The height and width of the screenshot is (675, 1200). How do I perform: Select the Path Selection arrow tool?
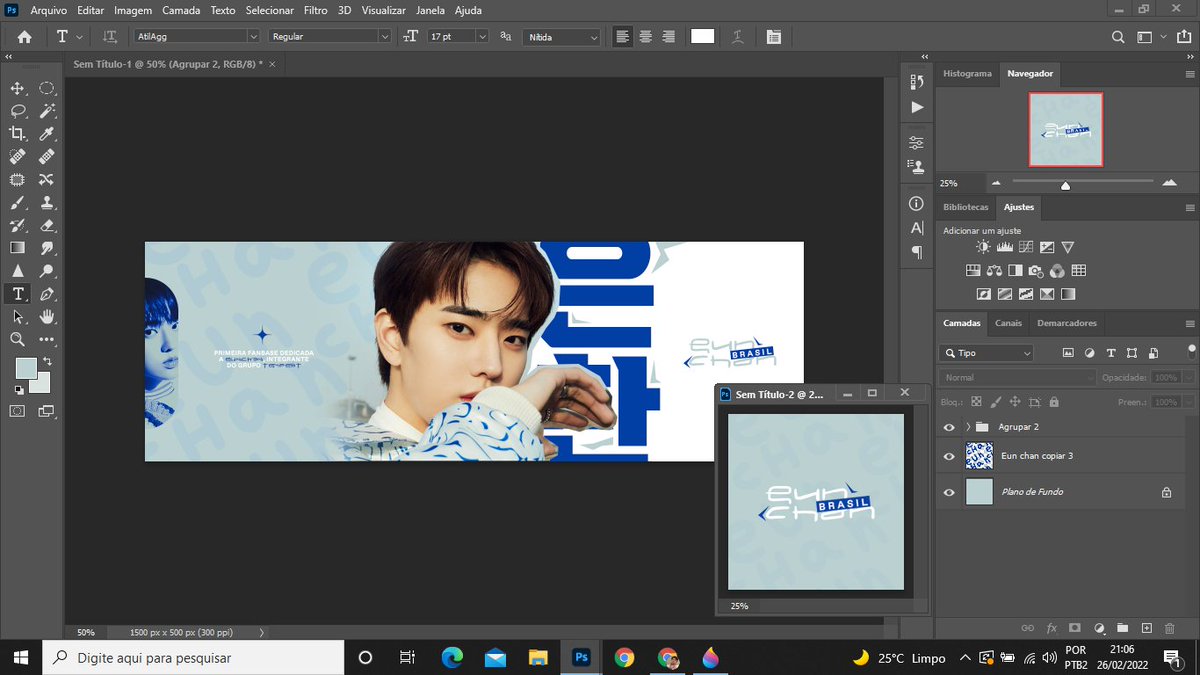click(x=17, y=316)
